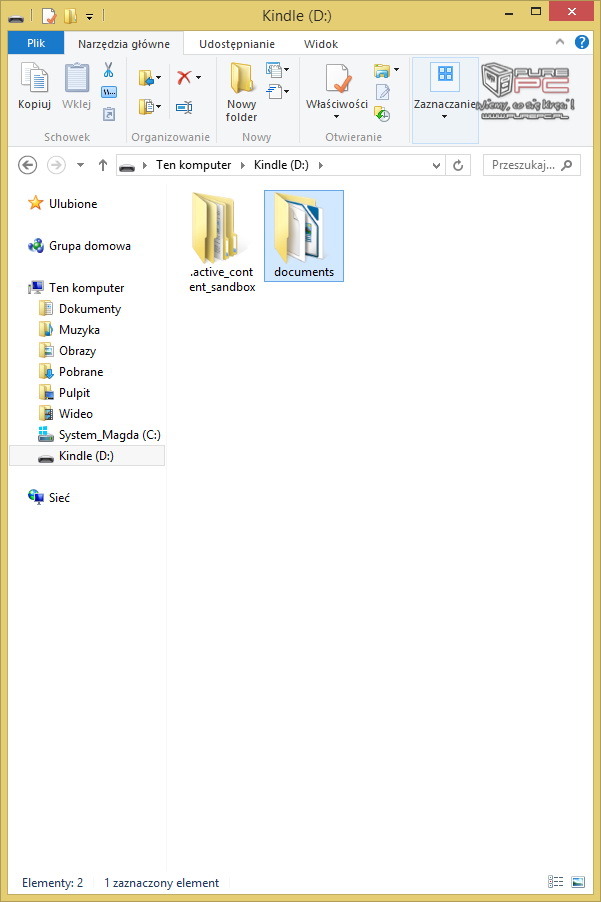Viewport: 601px width, 902px height.
Task: Click 'Elementy: 2' in status bar
Action: (x=52, y=882)
